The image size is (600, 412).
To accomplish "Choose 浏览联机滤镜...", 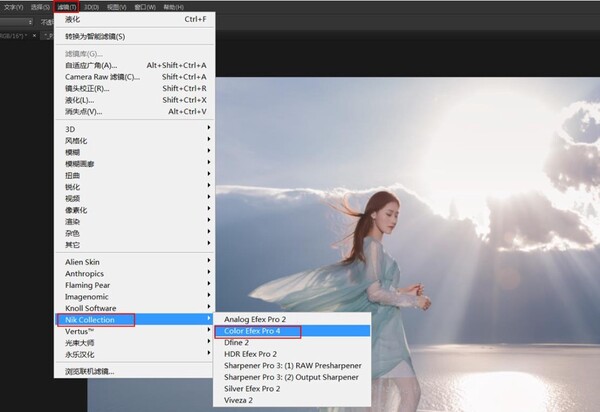I will point(135,371).
